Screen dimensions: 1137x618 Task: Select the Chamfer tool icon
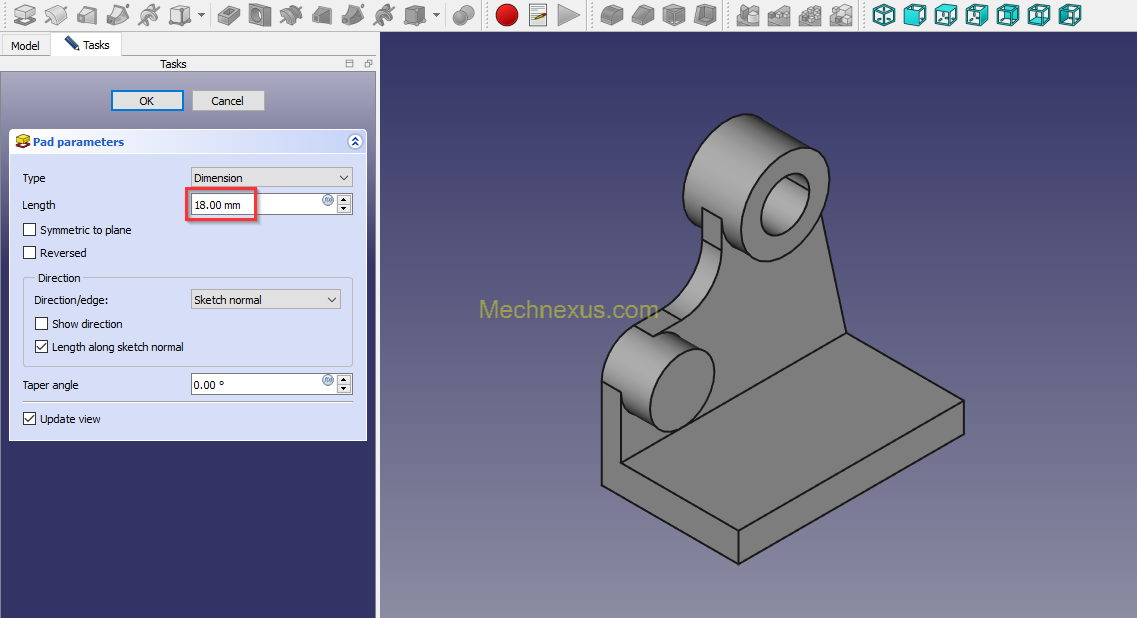tap(643, 15)
